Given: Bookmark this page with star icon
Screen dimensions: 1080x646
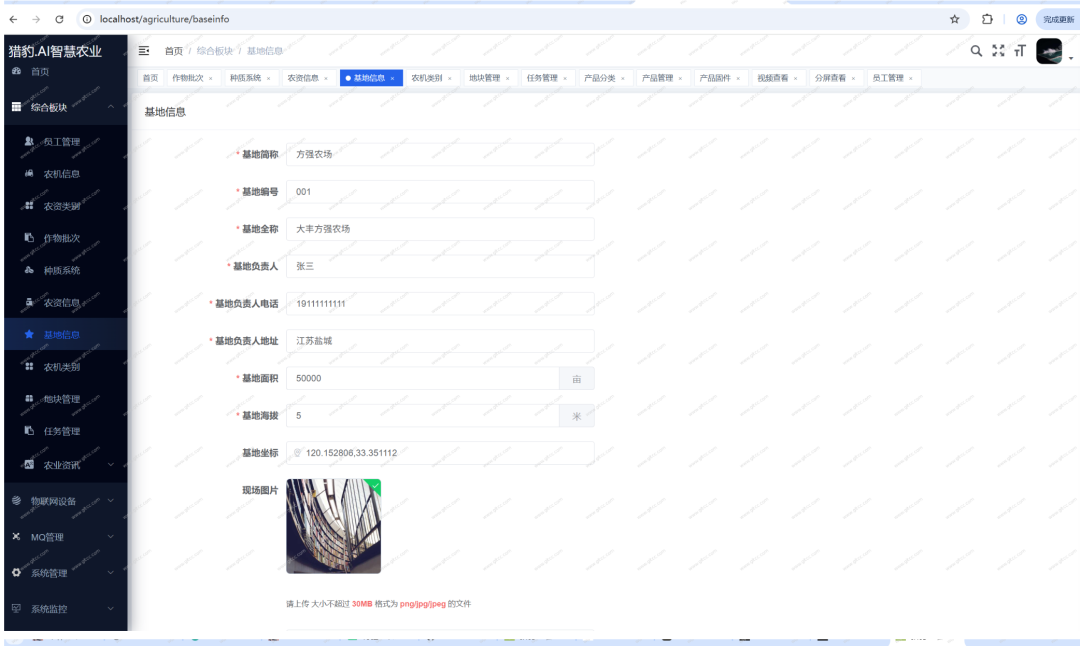Looking at the screenshot, I should 955,19.
